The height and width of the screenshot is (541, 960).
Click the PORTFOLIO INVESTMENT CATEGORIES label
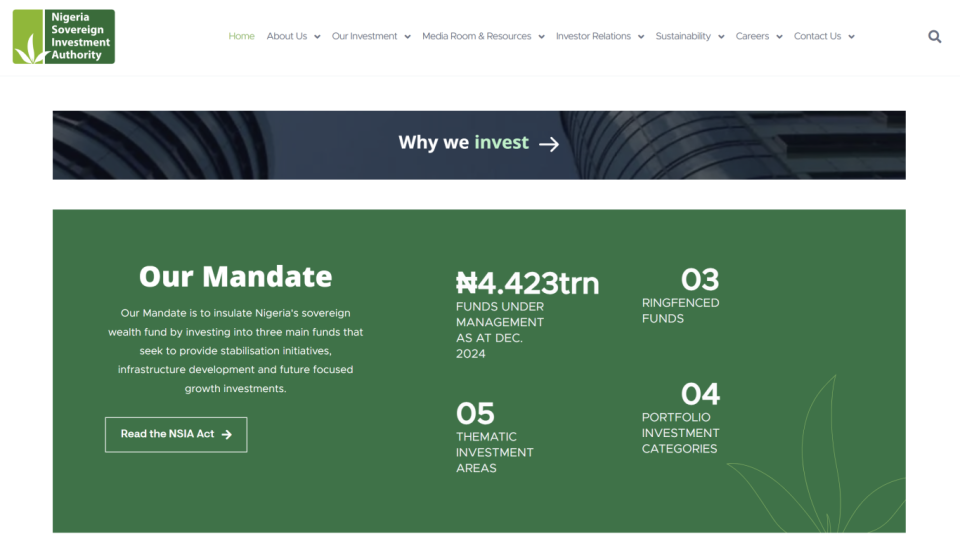680,433
